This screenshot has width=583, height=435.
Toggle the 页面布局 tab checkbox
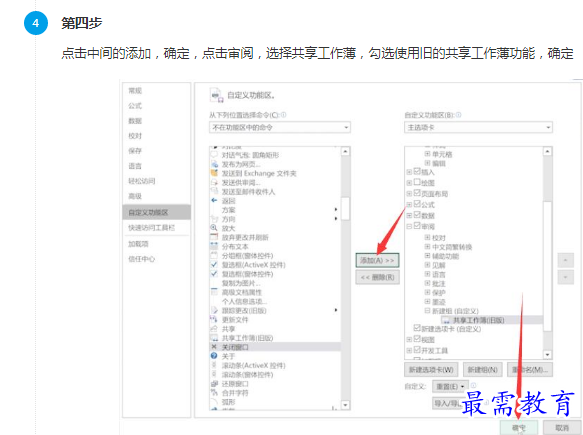(417, 193)
